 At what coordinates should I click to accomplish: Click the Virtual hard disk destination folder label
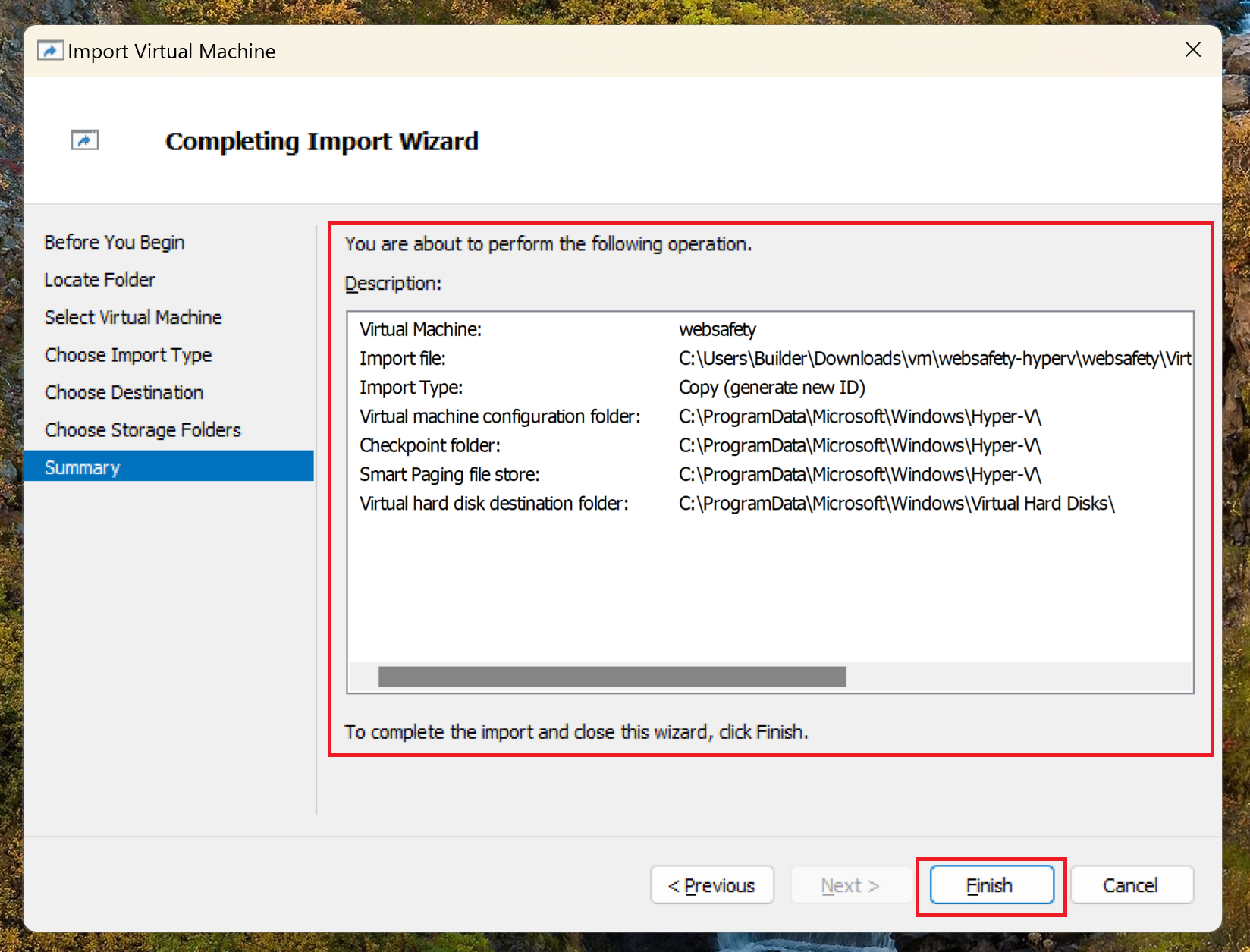pos(494,504)
